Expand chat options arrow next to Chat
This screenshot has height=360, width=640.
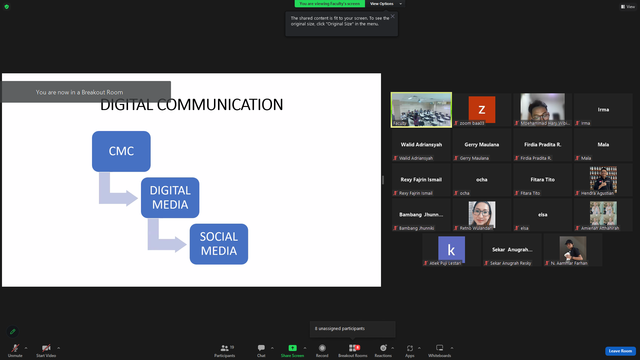click(272, 348)
